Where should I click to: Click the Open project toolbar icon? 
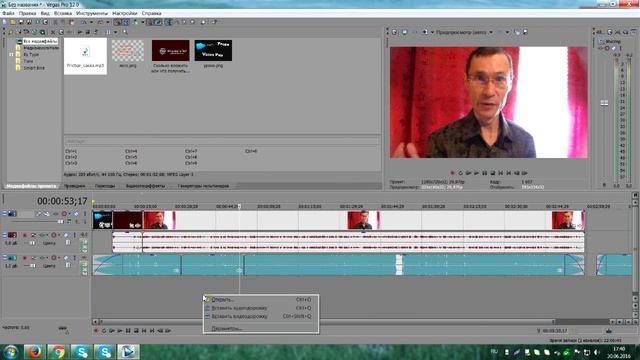click(13, 22)
